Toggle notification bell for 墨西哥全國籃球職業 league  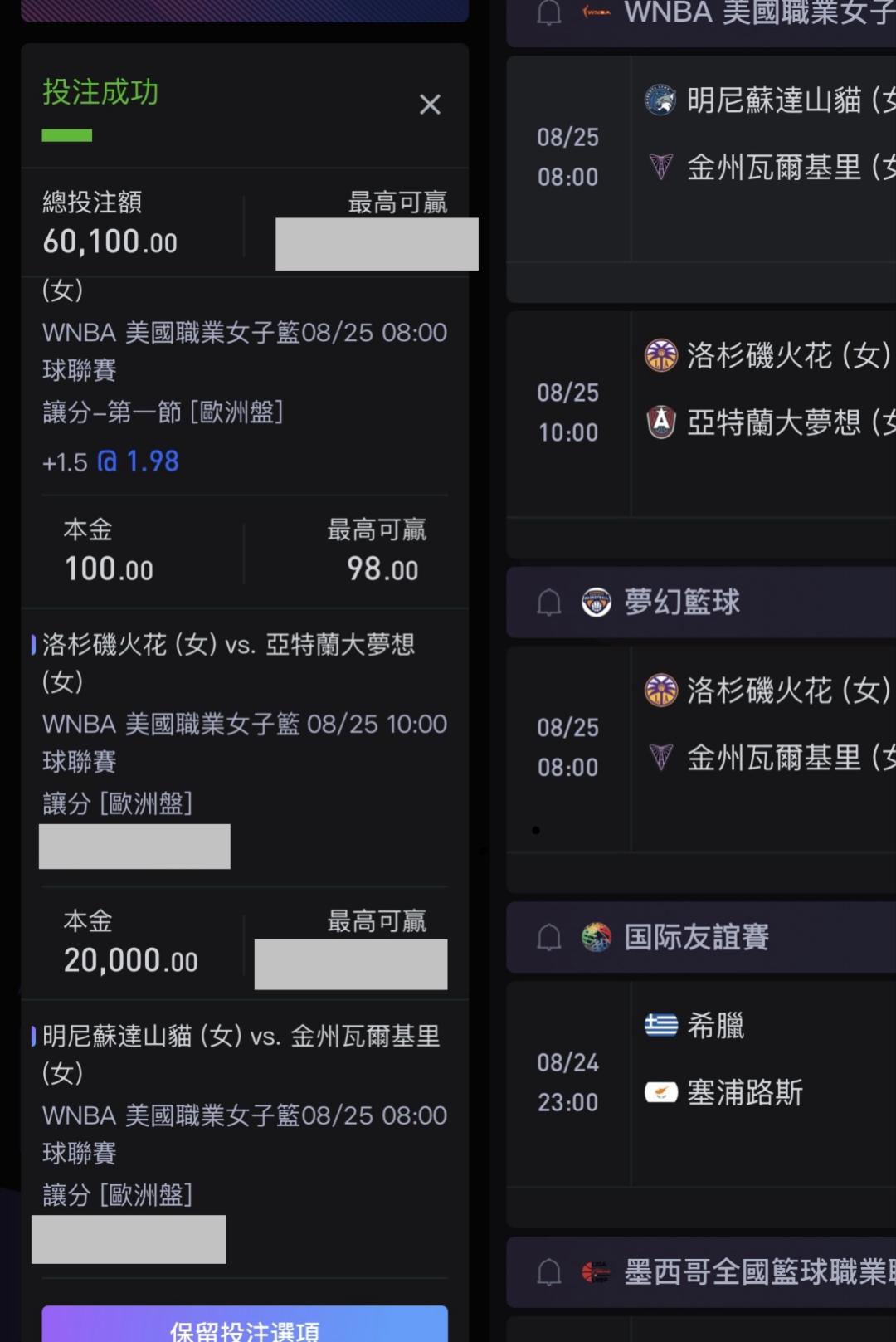(549, 1272)
